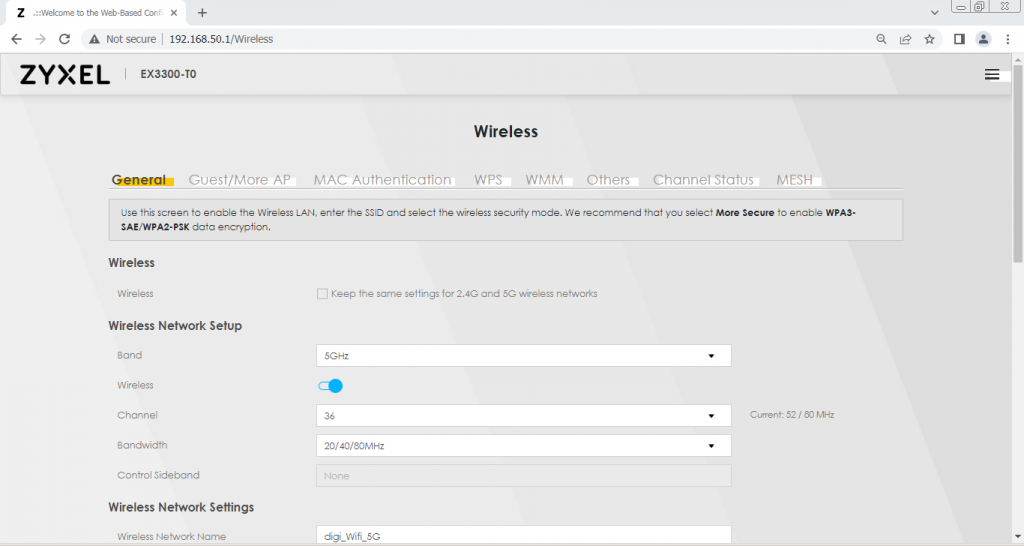This screenshot has height=546, width=1024.
Task: Click the Wireless Network Name field
Action: coord(523,536)
